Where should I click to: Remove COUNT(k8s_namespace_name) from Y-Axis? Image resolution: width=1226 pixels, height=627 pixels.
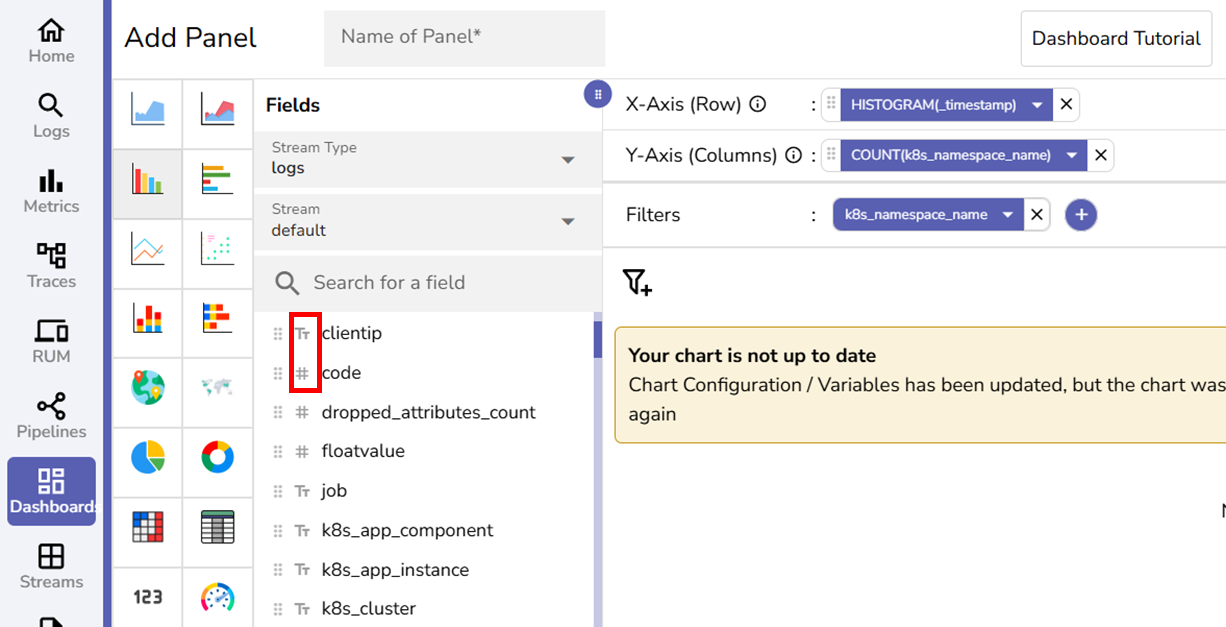click(x=1100, y=155)
